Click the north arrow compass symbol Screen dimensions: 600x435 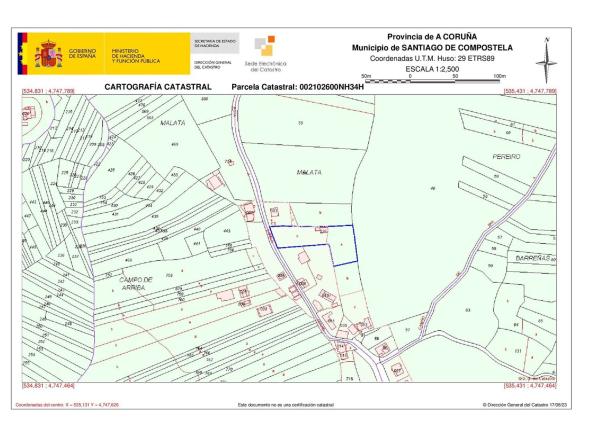pos(546,61)
